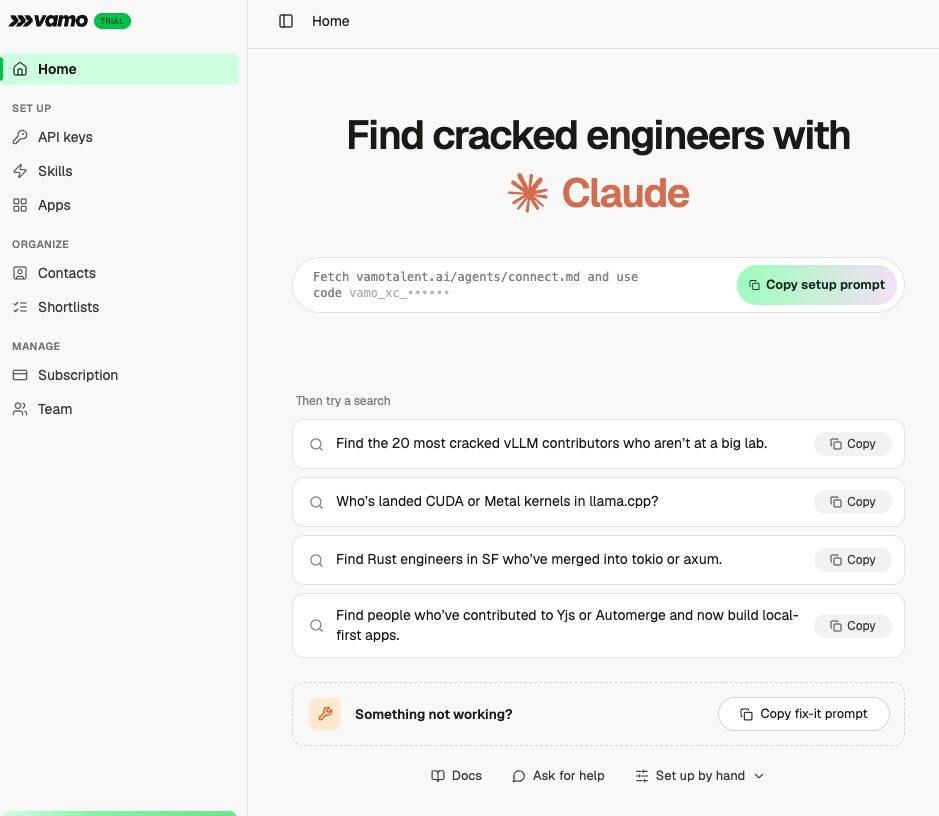Copy the setup prompt
The height and width of the screenshot is (816, 939).
pos(816,285)
